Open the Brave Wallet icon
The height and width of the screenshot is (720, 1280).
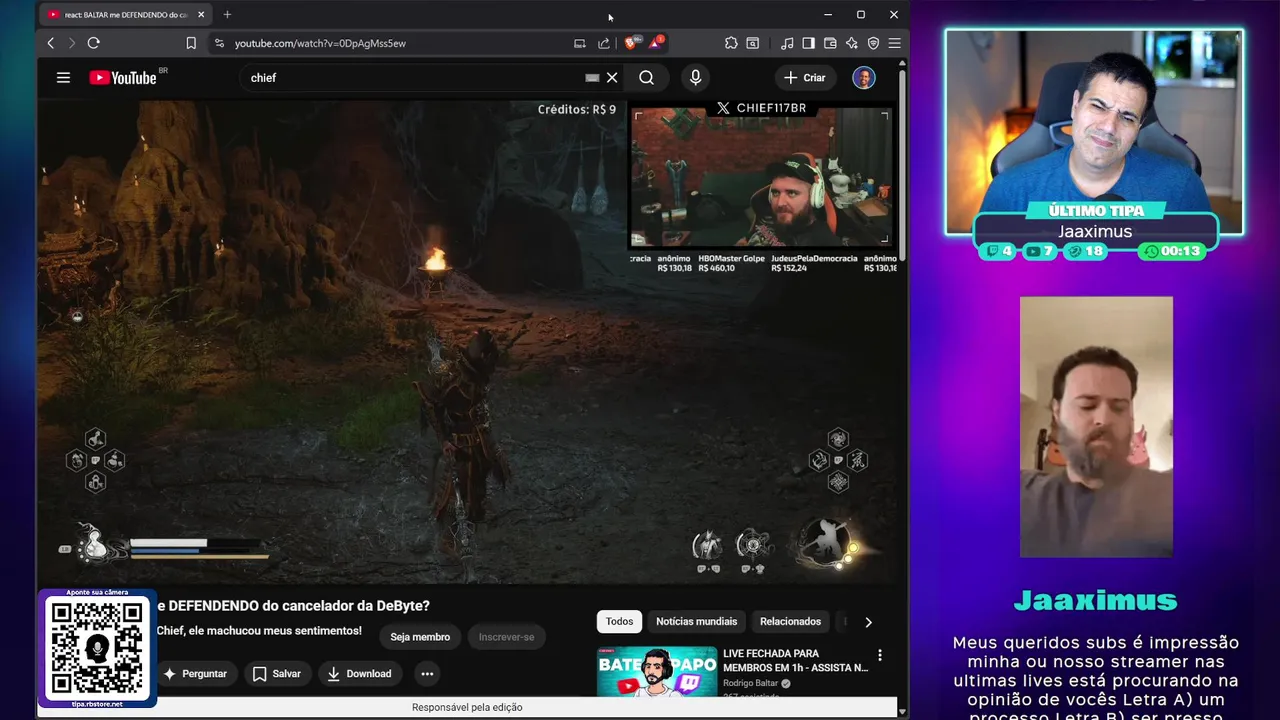tap(830, 43)
